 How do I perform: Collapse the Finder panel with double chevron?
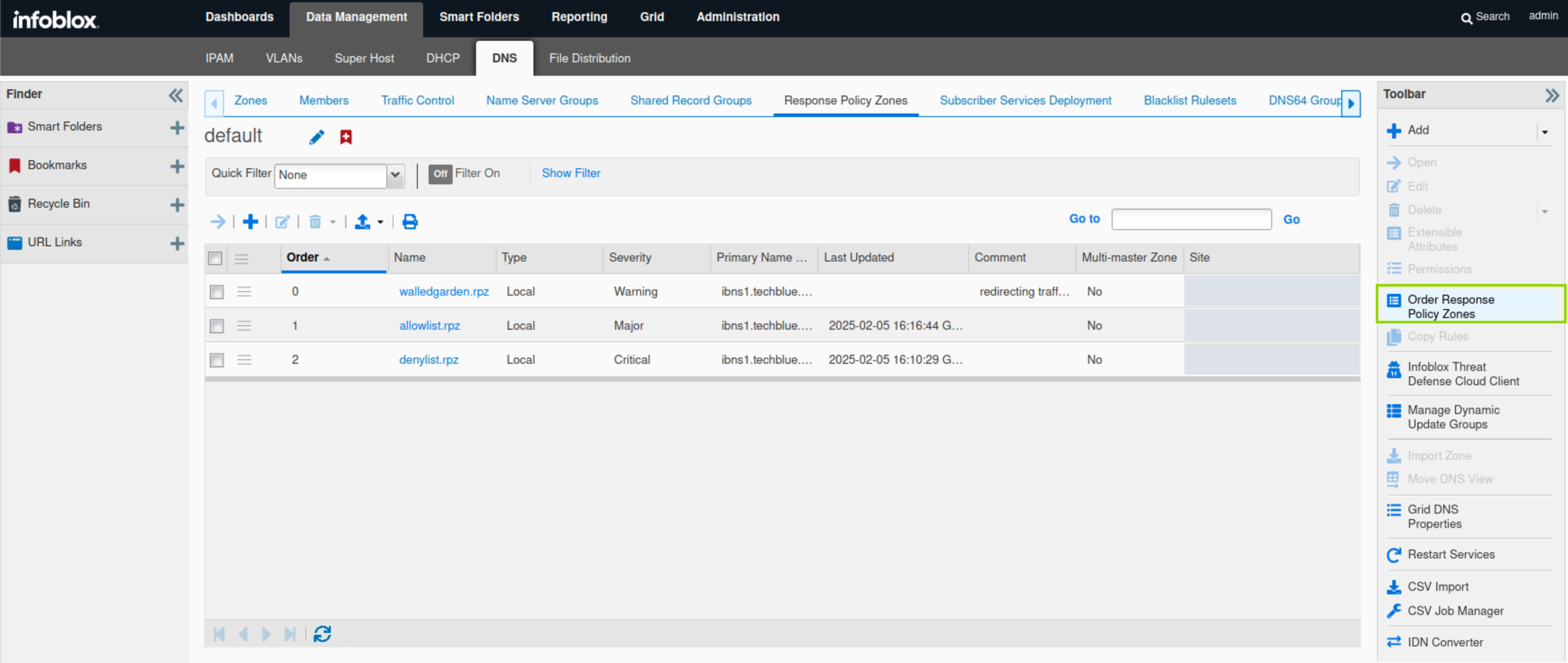click(x=175, y=95)
